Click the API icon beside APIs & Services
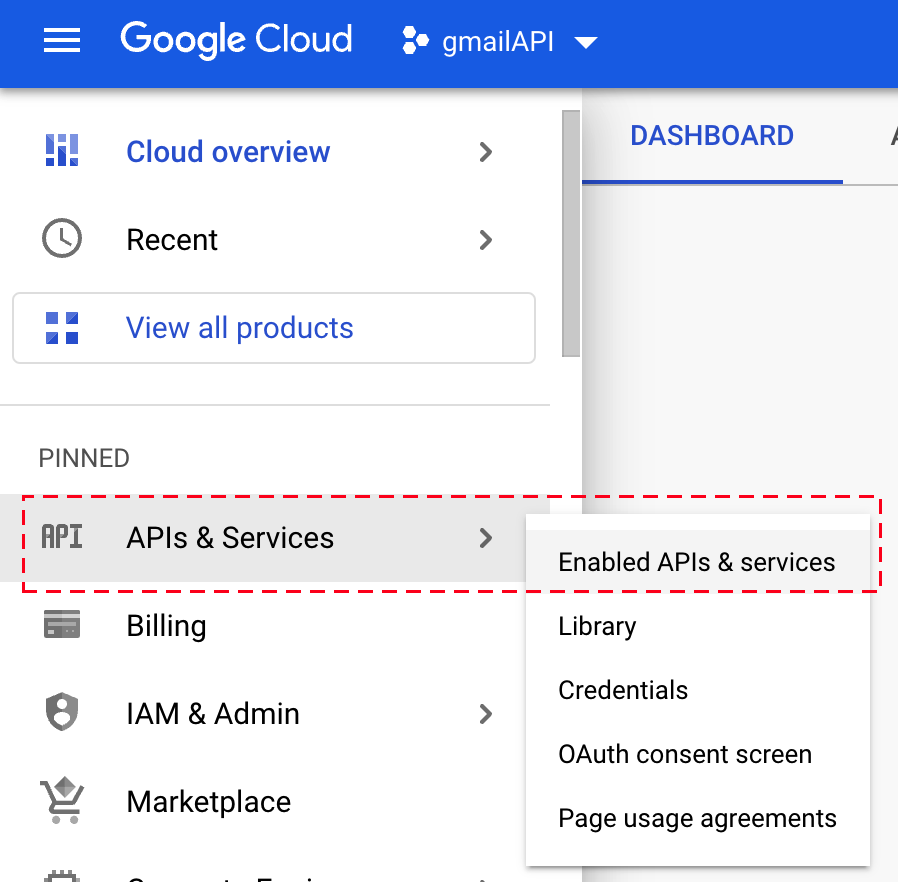898x882 pixels. coord(62,537)
